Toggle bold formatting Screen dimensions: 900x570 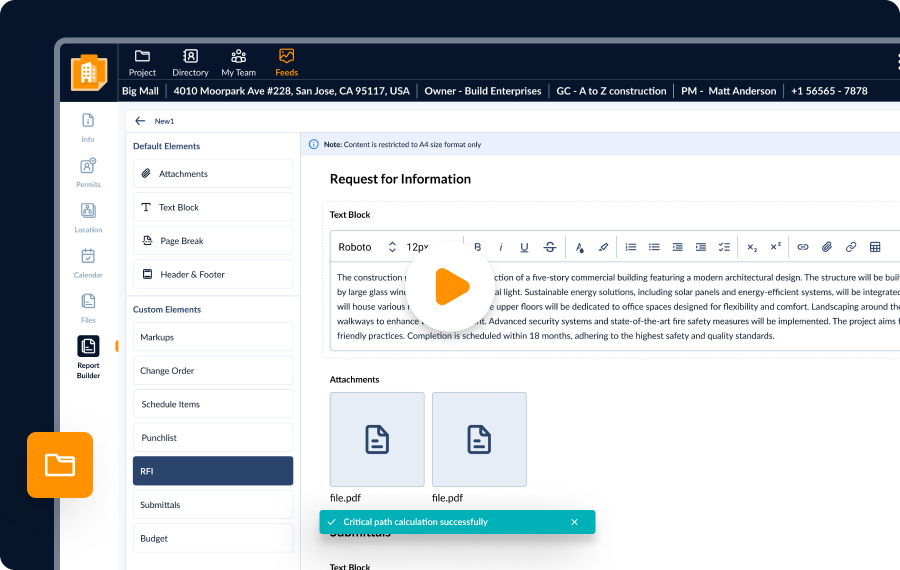478,247
